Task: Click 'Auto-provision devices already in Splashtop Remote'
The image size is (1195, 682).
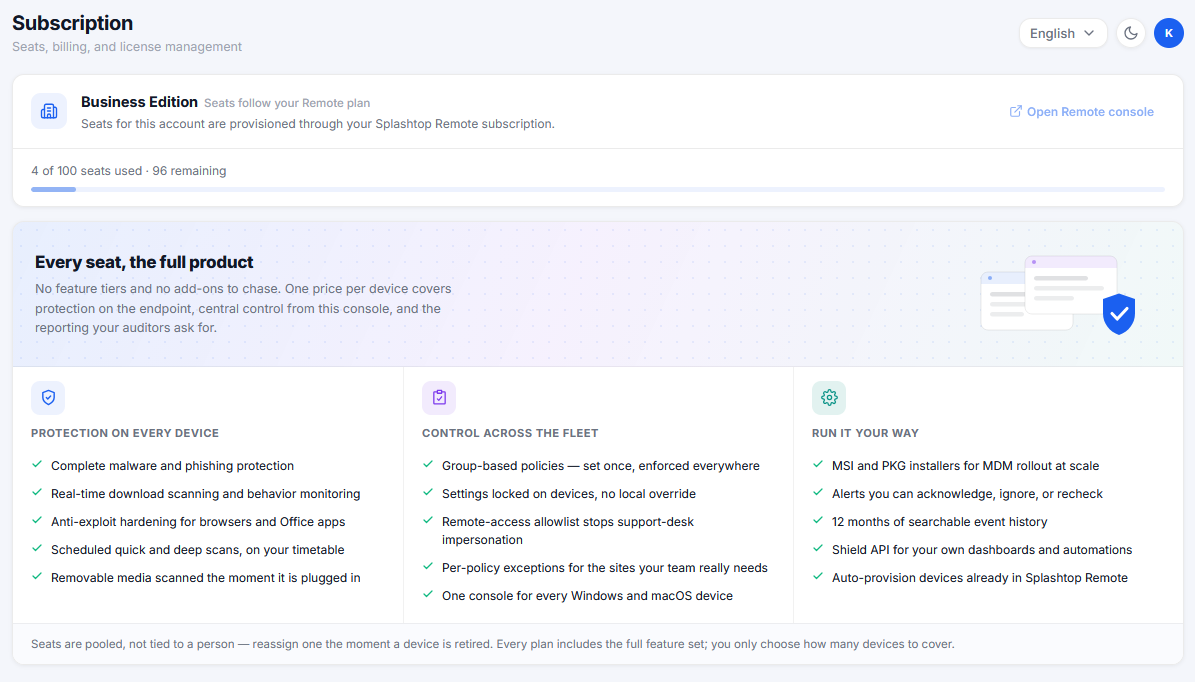Action: [x=979, y=578]
